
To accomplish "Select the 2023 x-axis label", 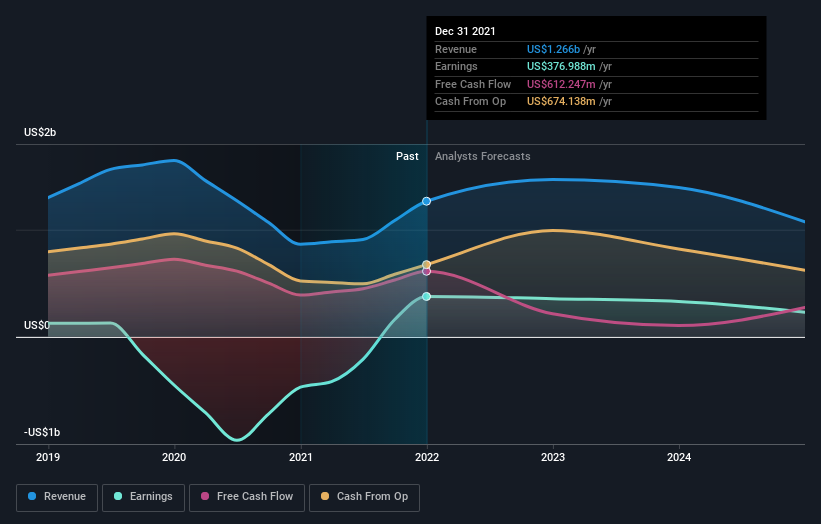I will (x=553, y=457).
